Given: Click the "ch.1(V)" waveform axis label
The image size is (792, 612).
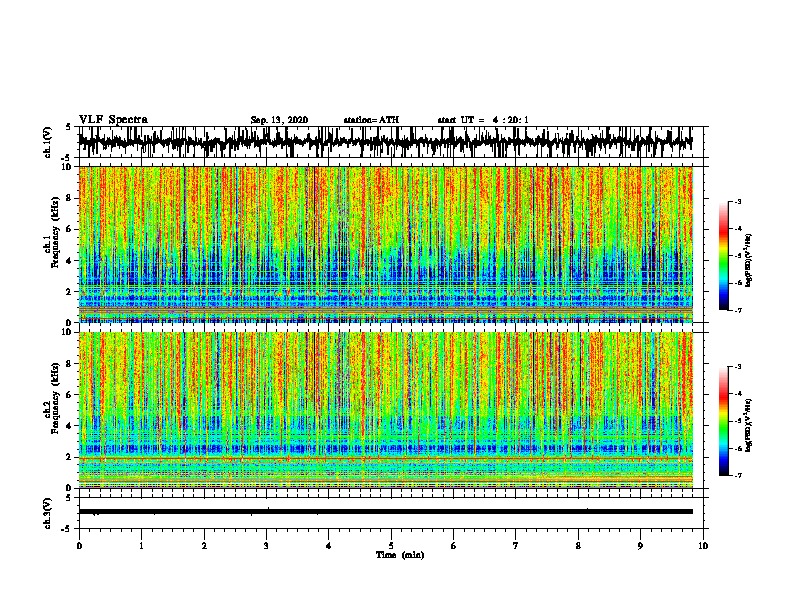Looking at the screenshot, I should coord(48,142).
